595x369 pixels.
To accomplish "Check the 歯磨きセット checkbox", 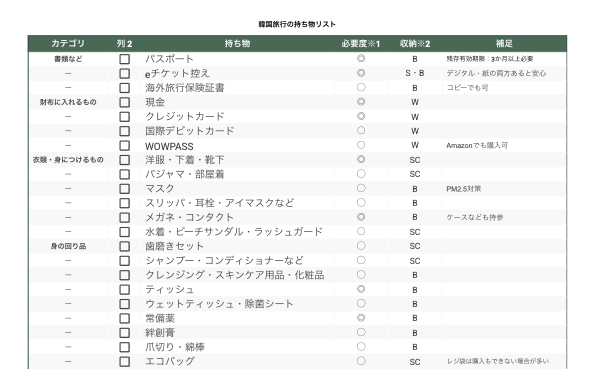I will [124, 246].
